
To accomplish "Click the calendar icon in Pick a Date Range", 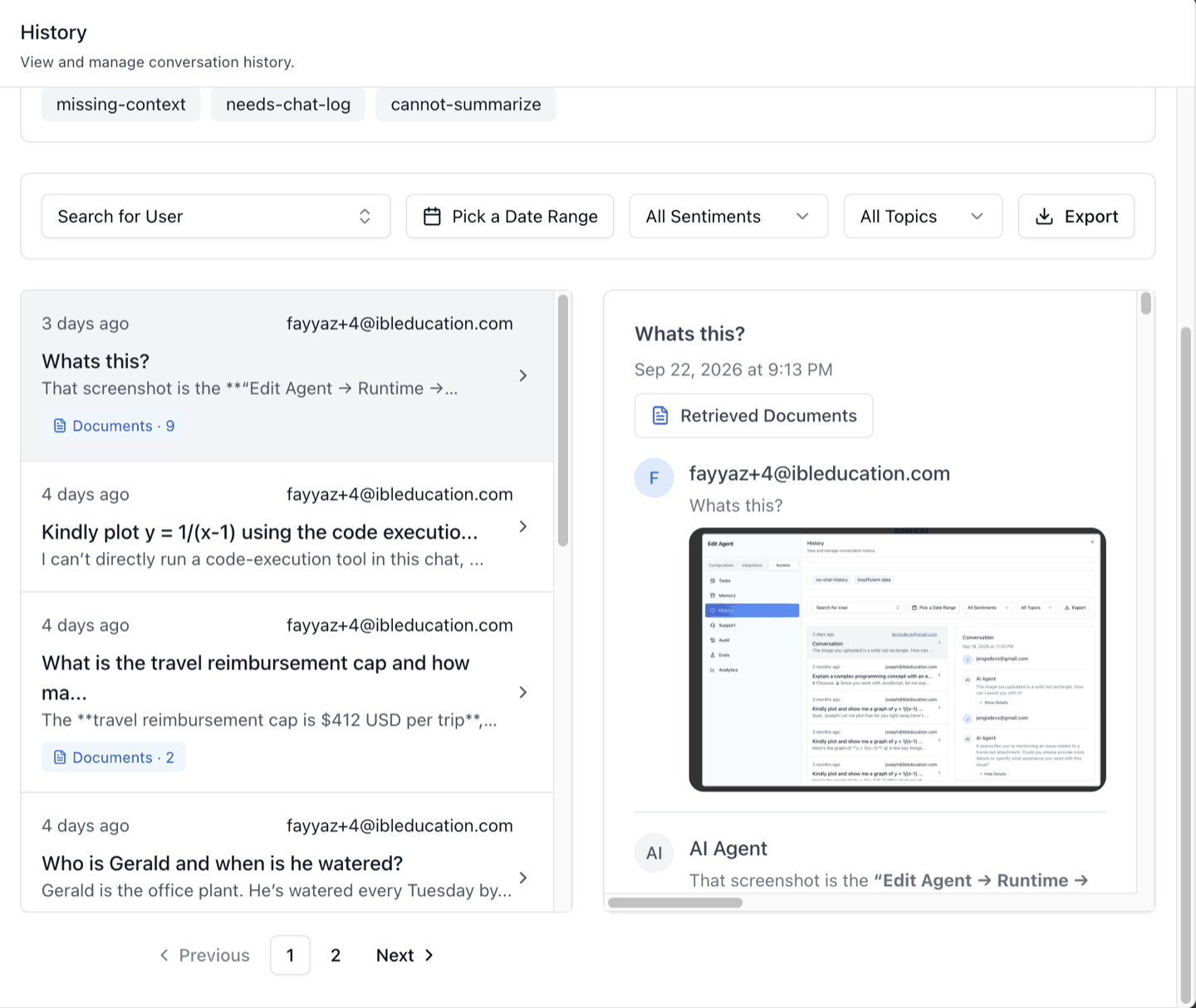I will tap(432, 217).
